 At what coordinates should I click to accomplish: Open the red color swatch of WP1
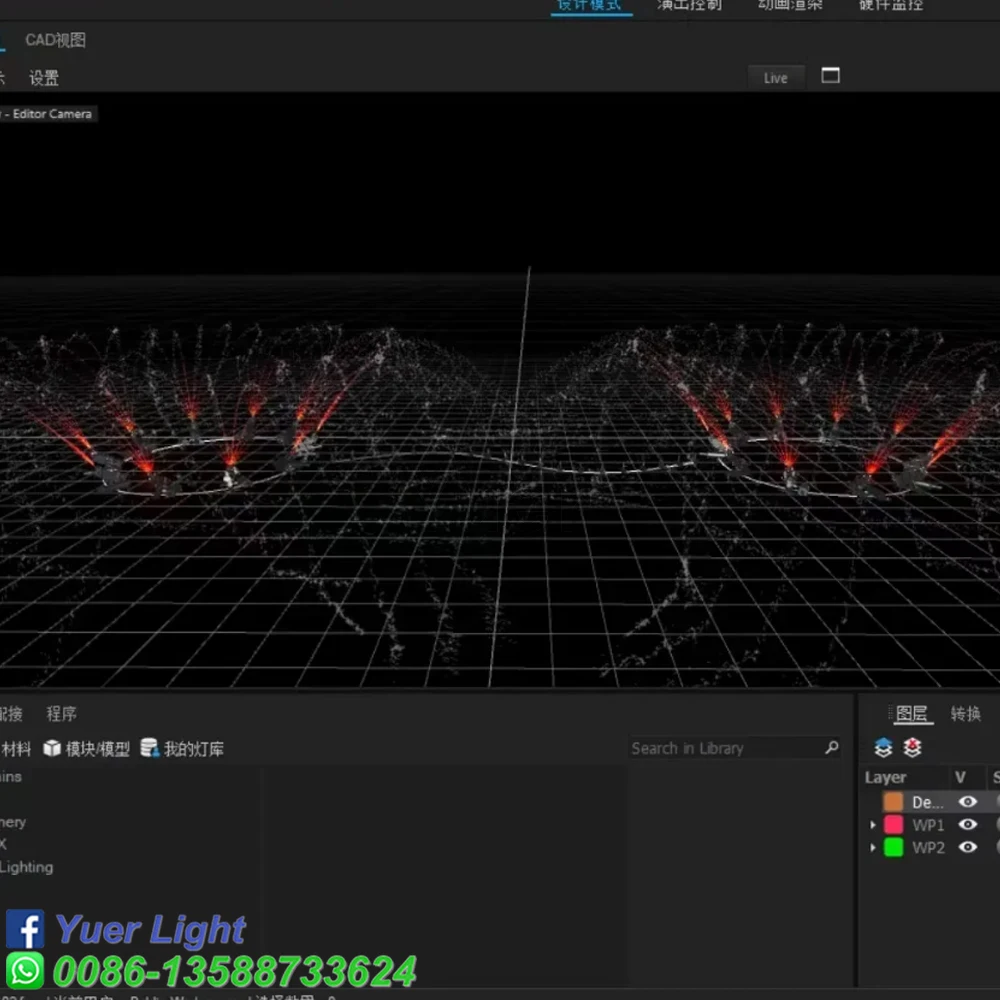pos(893,825)
